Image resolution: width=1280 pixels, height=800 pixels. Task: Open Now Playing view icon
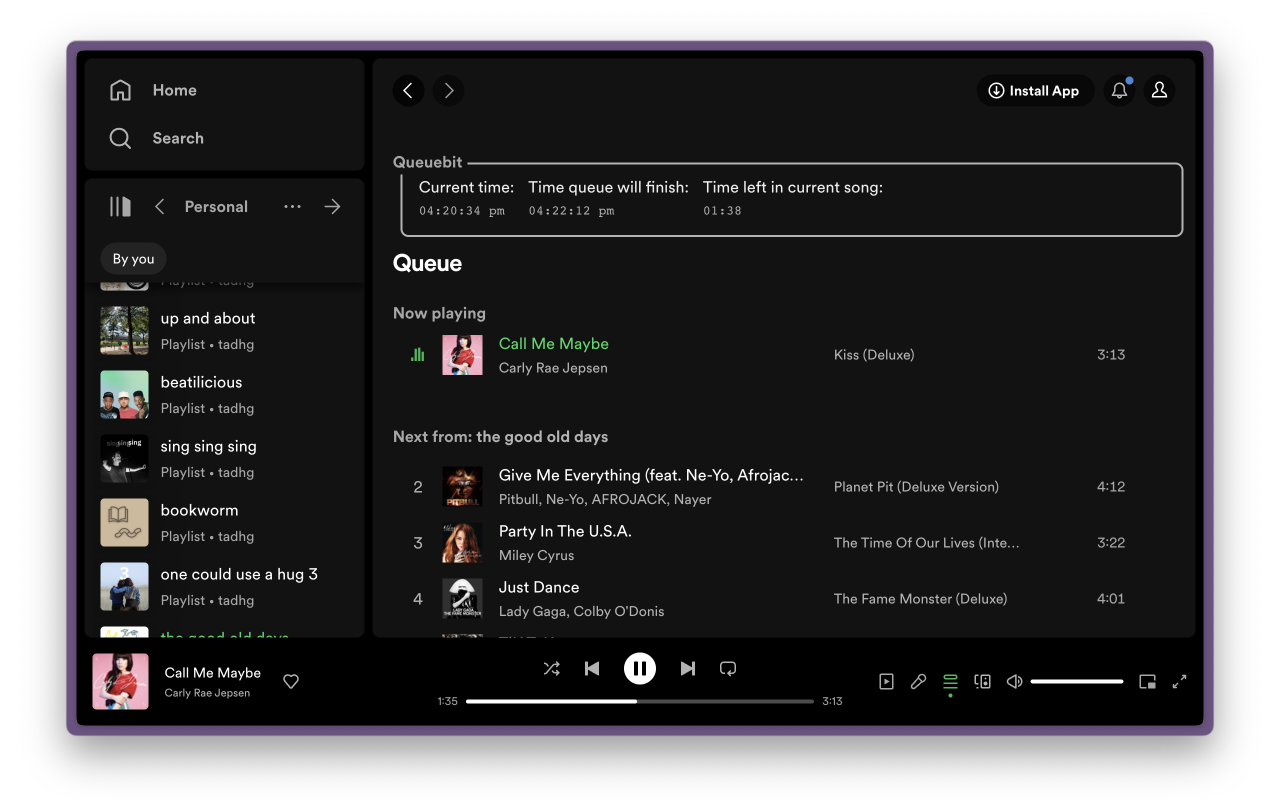(x=886, y=682)
